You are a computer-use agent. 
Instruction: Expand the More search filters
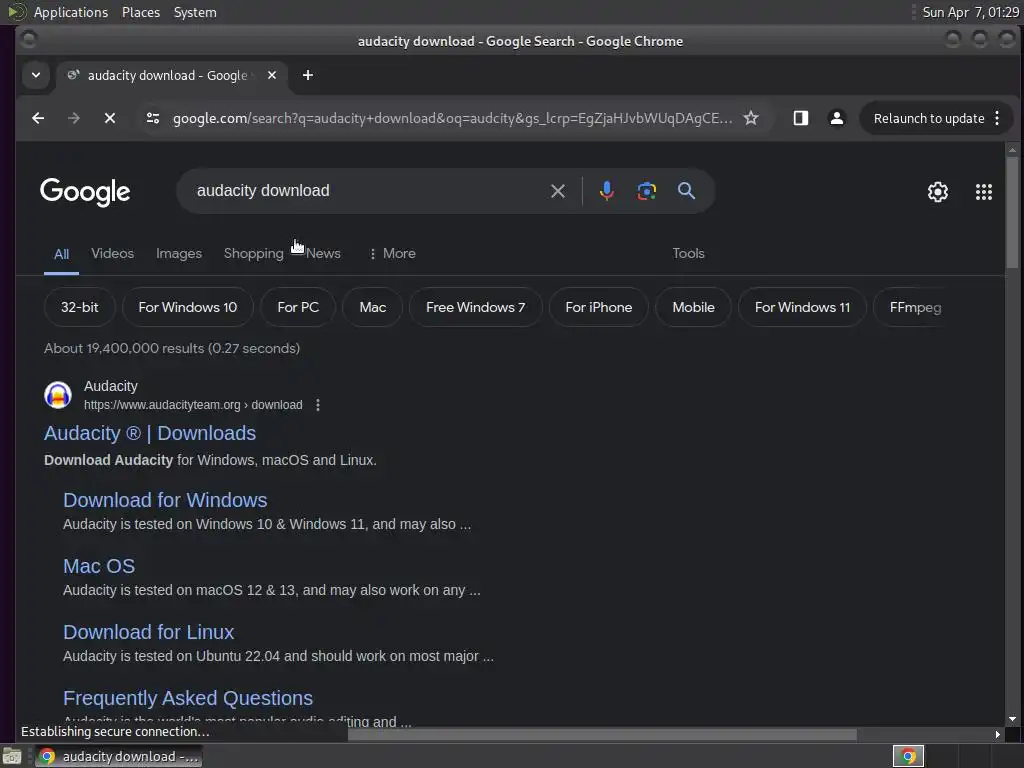[392, 253]
